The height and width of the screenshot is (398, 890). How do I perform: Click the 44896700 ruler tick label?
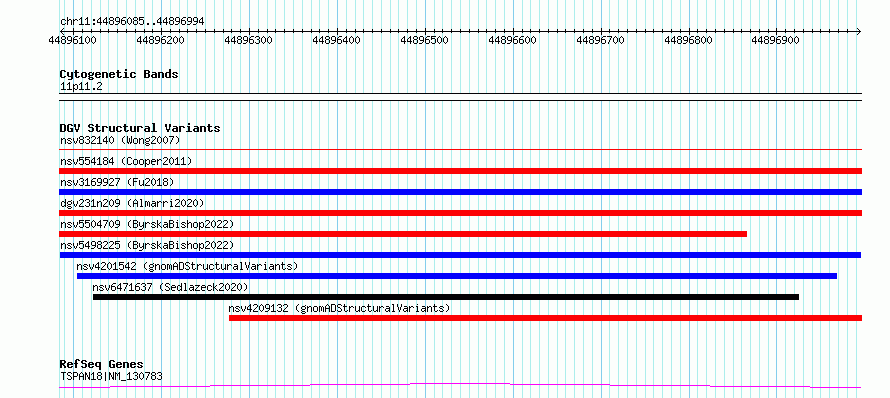[600, 40]
